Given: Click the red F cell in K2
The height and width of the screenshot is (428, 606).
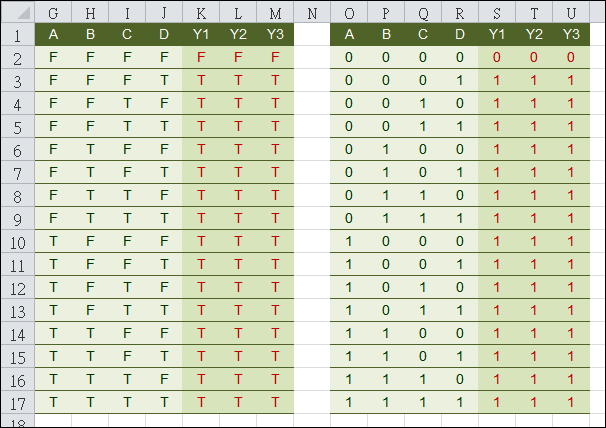Looking at the screenshot, I should [x=201, y=58].
